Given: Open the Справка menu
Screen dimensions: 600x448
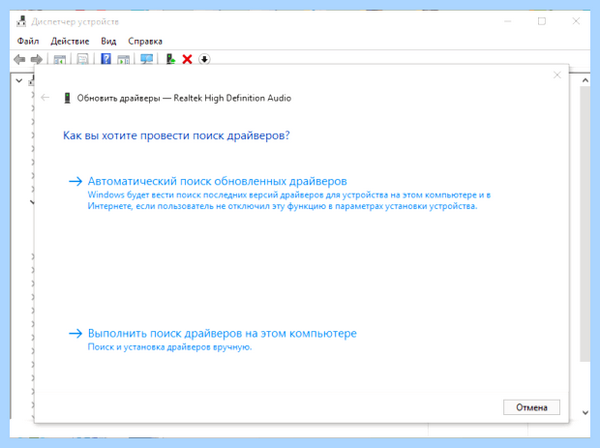Looking at the screenshot, I should 145,41.
